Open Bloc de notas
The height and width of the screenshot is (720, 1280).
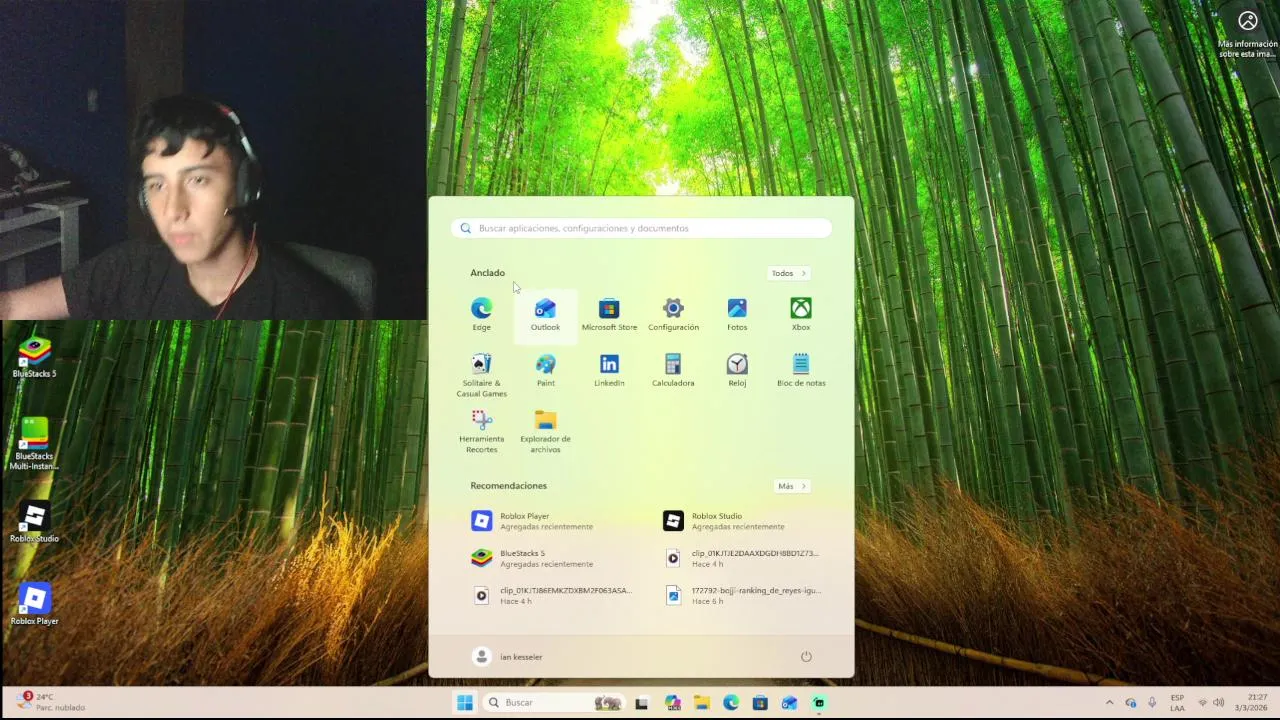tap(801, 370)
